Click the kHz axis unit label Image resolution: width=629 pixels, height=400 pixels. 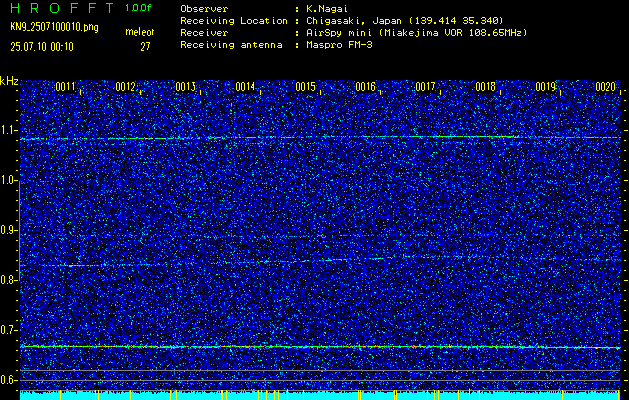[x=9, y=81]
